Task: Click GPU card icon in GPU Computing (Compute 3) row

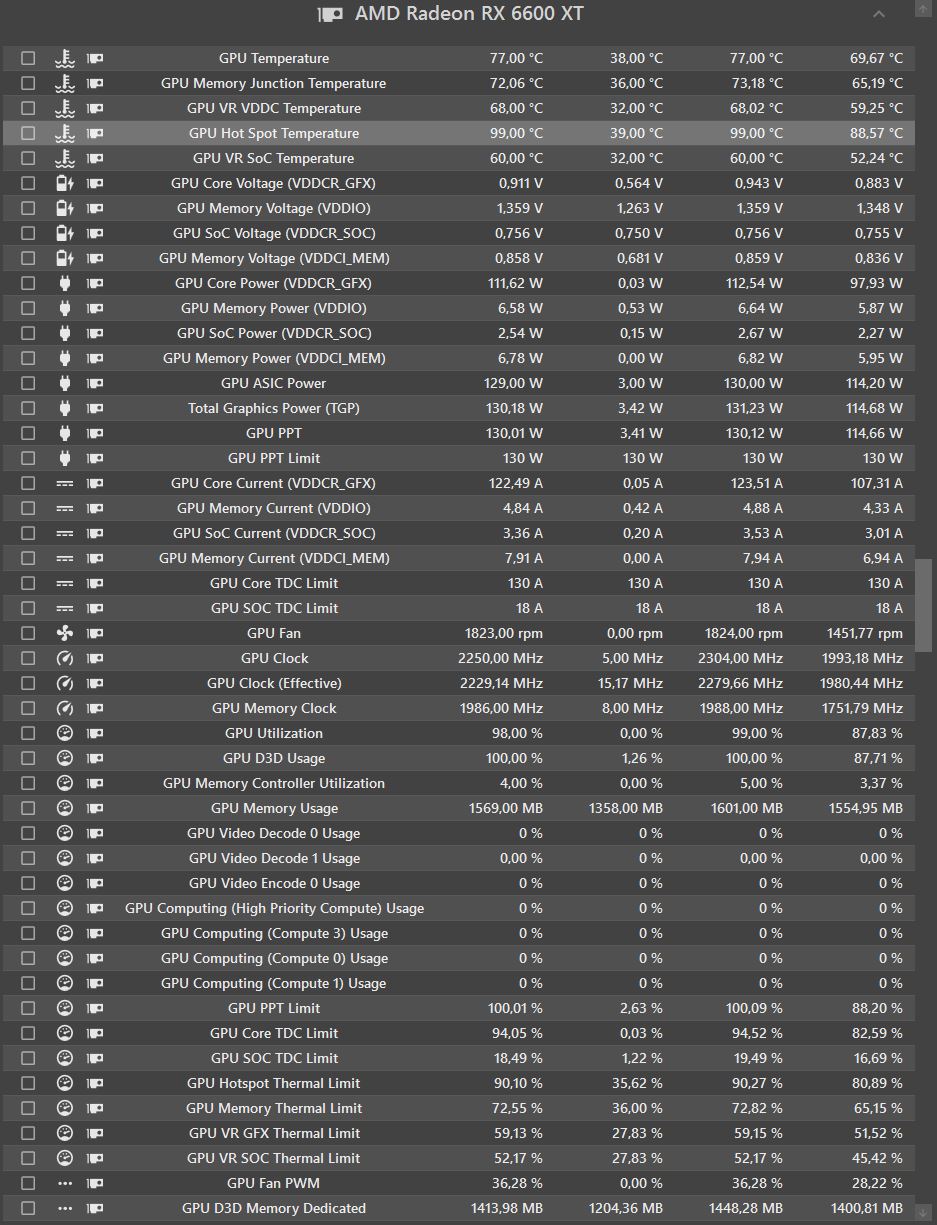Action: tap(94, 933)
